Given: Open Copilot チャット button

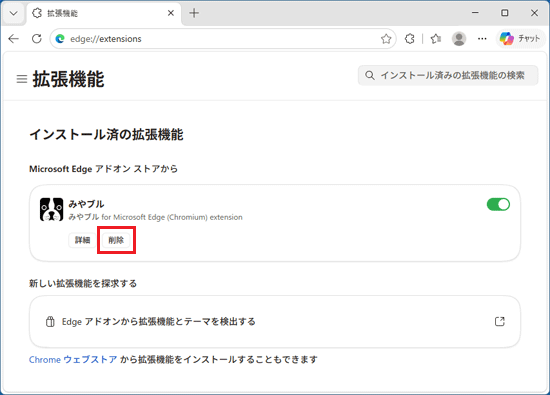Looking at the screenshot, I should [x=520, y=39].
